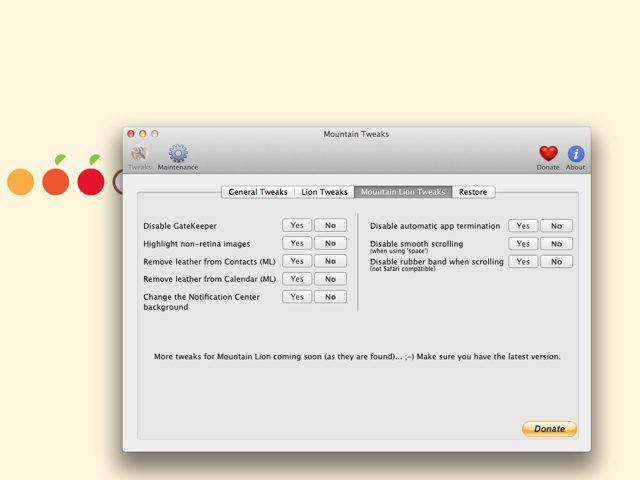This screenshot has height=480, width=640.
Task: Click the Disable GateKeeper label
Action: [180, 226]
